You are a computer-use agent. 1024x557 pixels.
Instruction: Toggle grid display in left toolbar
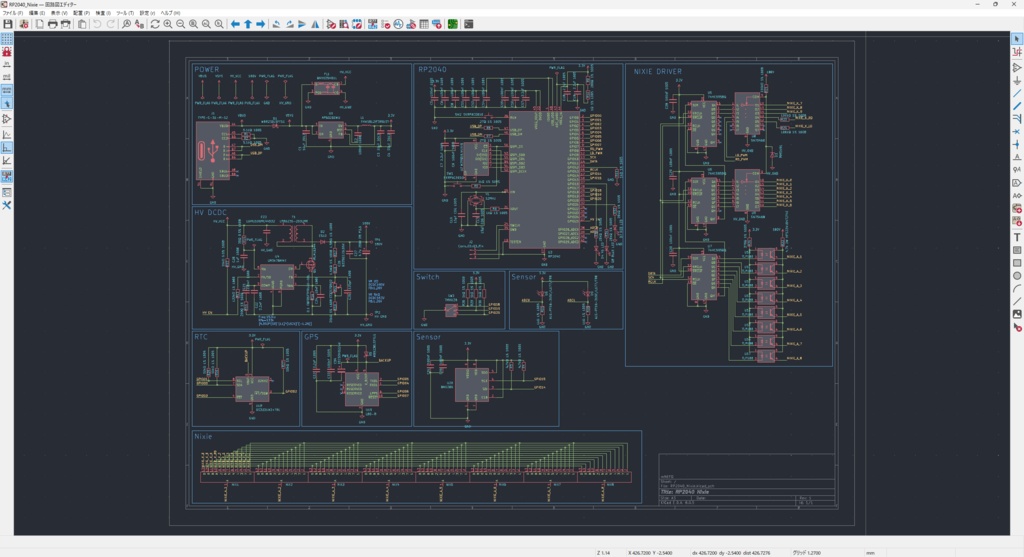7,37
